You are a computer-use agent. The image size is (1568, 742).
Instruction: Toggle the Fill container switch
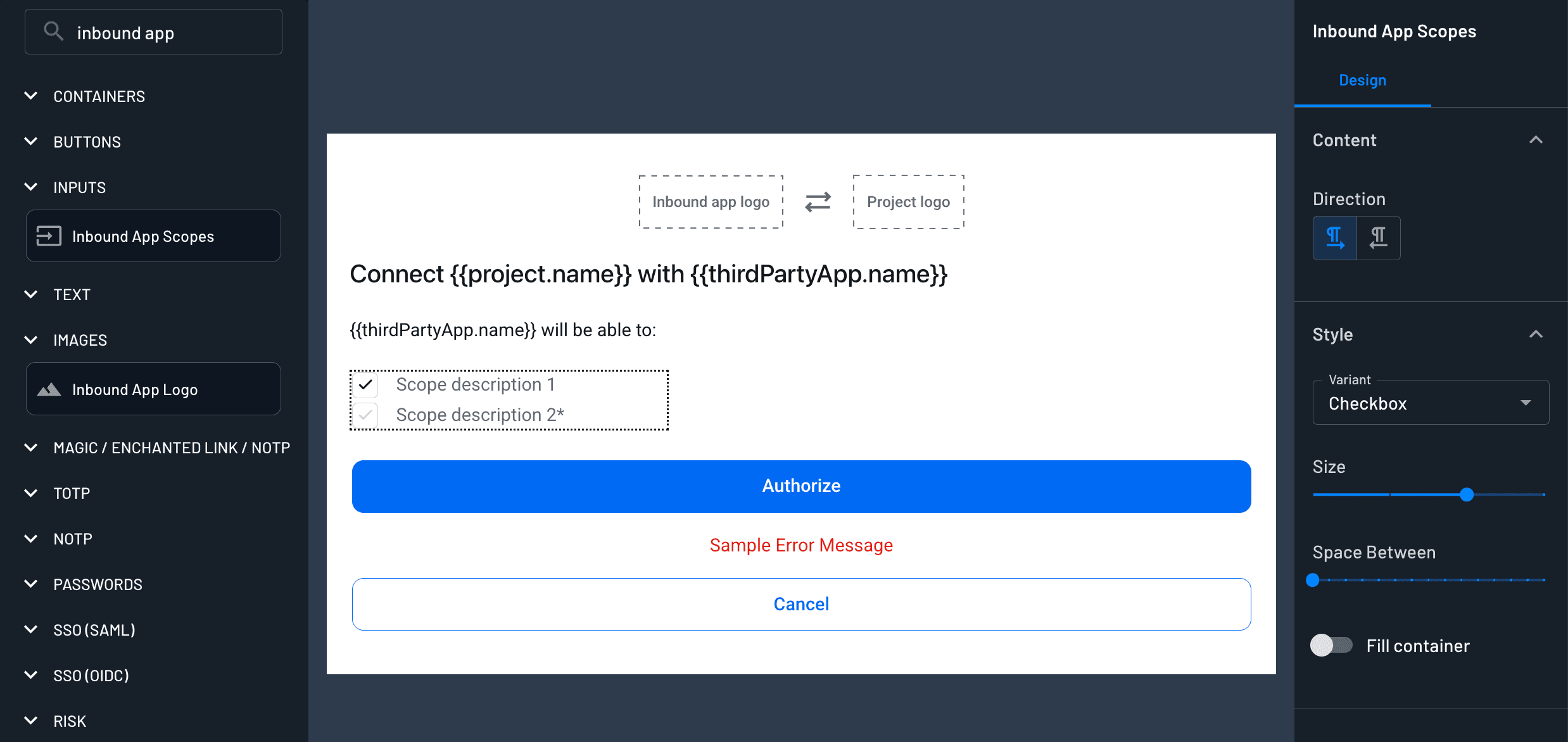coord(1331,645)
